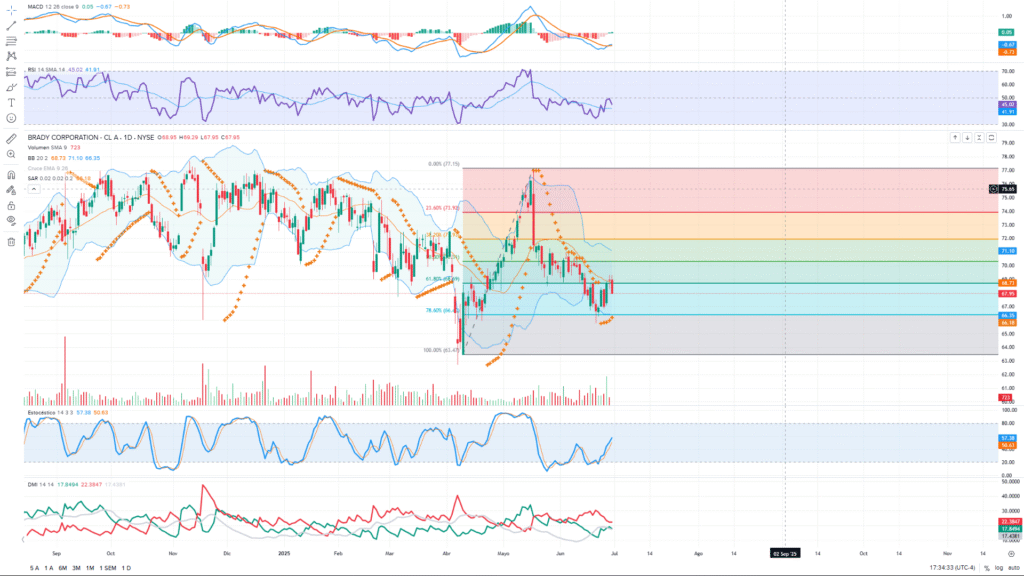Choose the text annotation tool

11,102
